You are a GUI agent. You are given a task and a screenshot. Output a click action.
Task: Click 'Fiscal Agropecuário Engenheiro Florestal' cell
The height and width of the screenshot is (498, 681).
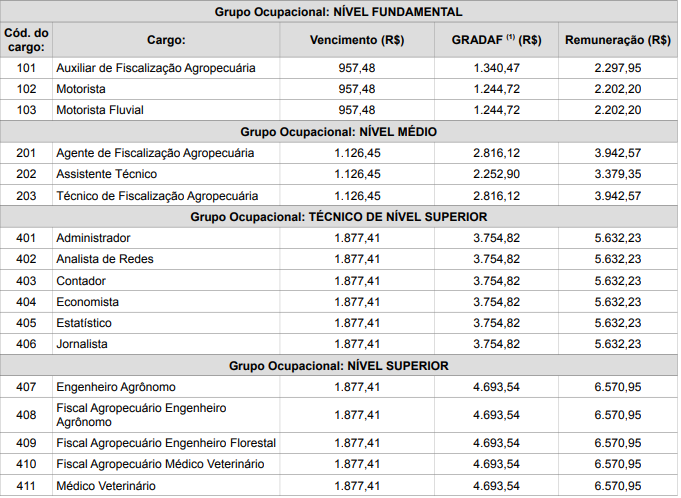point(166,443)
